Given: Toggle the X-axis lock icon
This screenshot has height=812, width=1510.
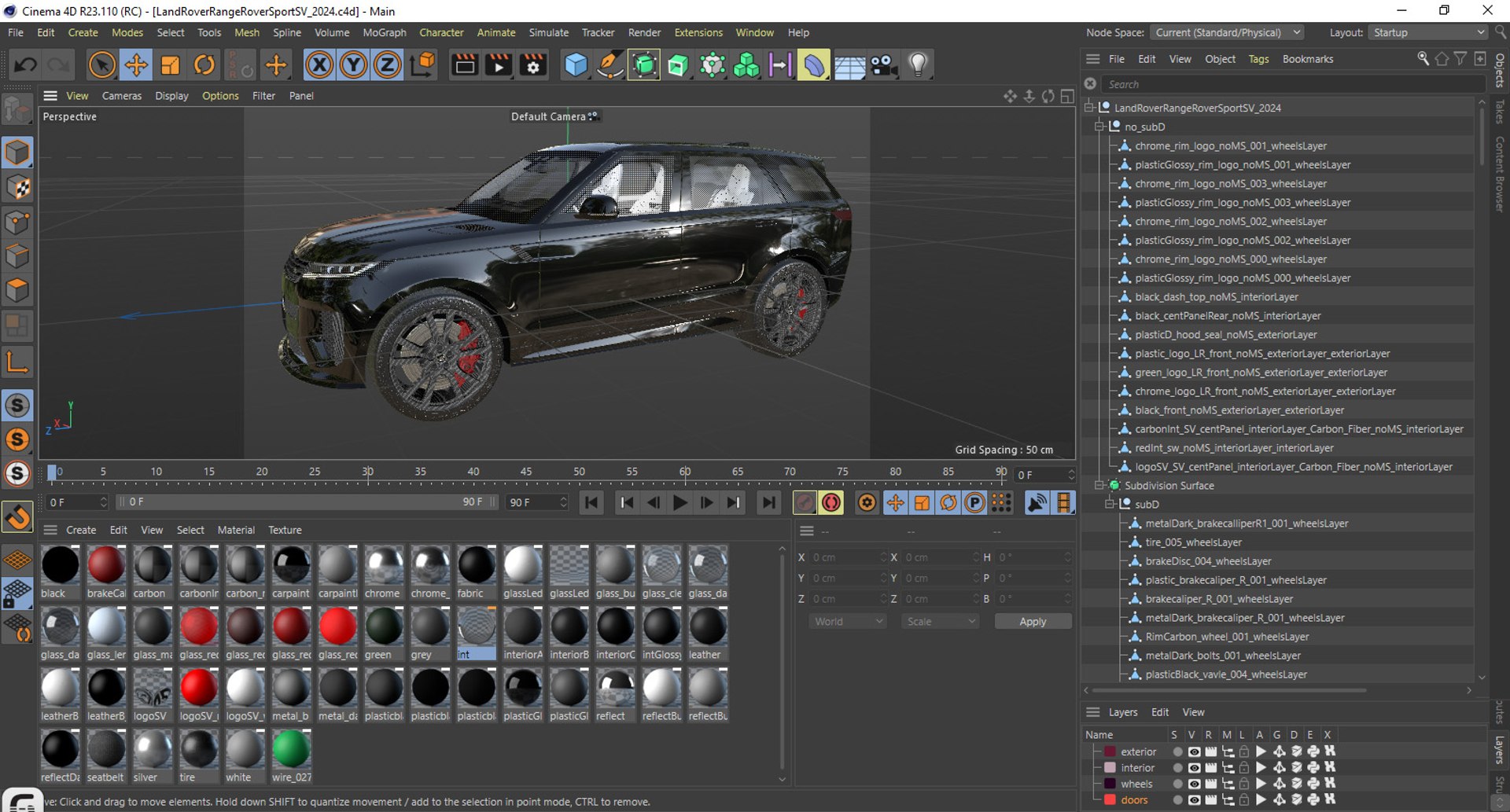Looking at the screenshot, I should (x=319, y=65).
